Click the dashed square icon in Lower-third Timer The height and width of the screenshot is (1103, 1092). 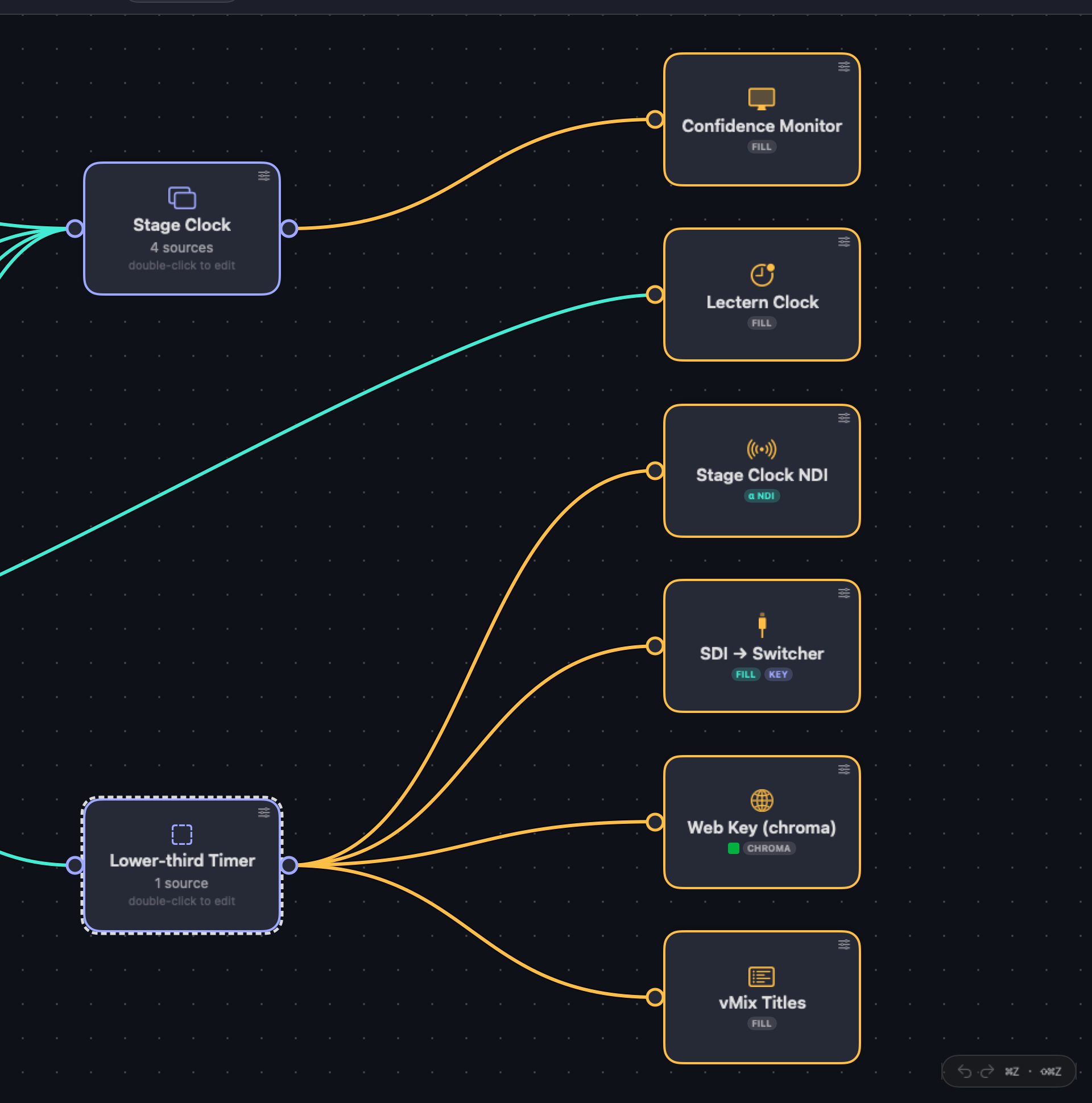182,834
